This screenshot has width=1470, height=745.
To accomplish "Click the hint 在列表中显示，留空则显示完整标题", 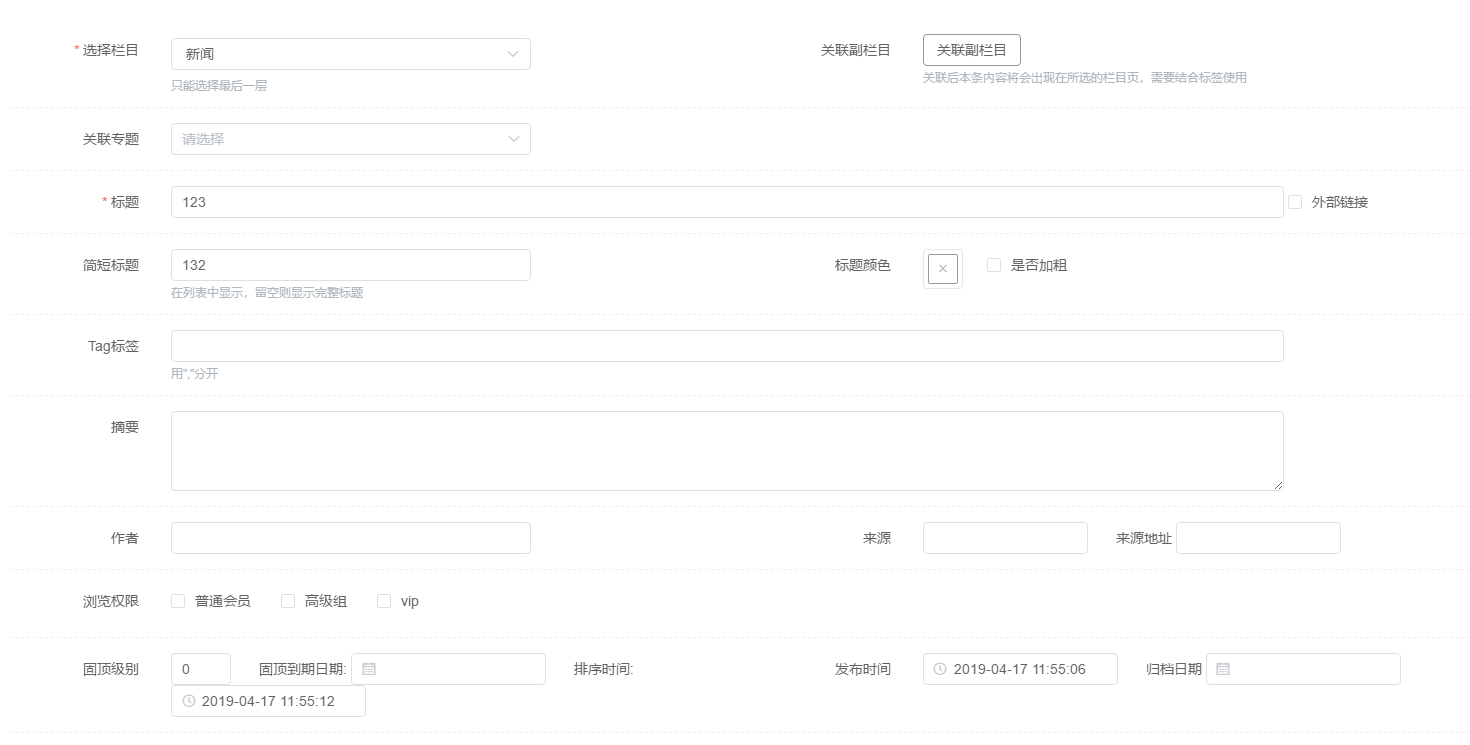I will tap(267, 293).
